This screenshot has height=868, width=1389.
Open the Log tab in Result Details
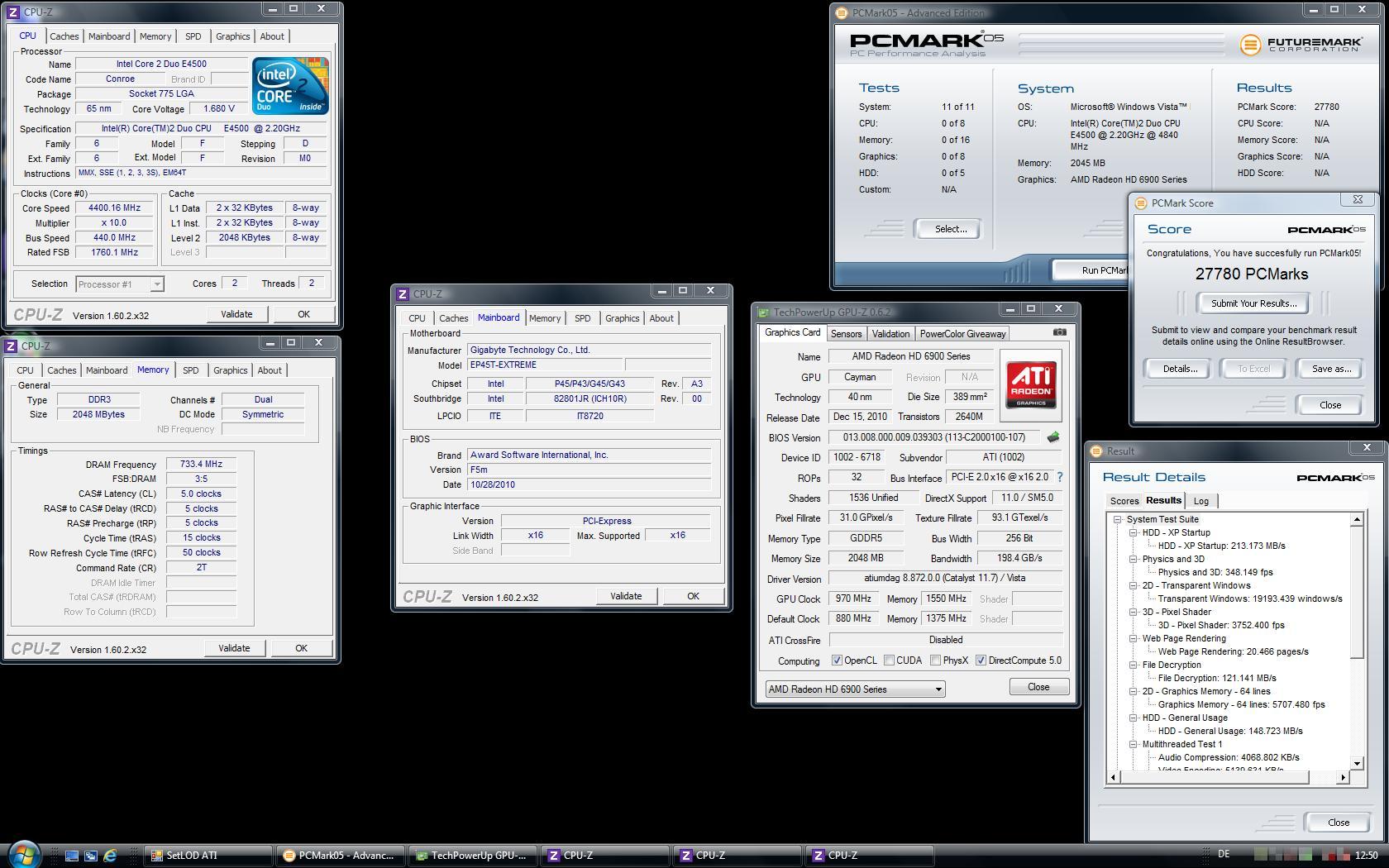(x=1200, y=501)
